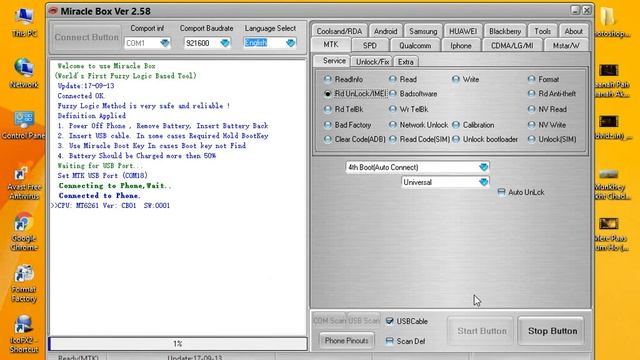Click the COM Scan button
The width and height of the screenshot is (640, 360).
tap(330, 321)
